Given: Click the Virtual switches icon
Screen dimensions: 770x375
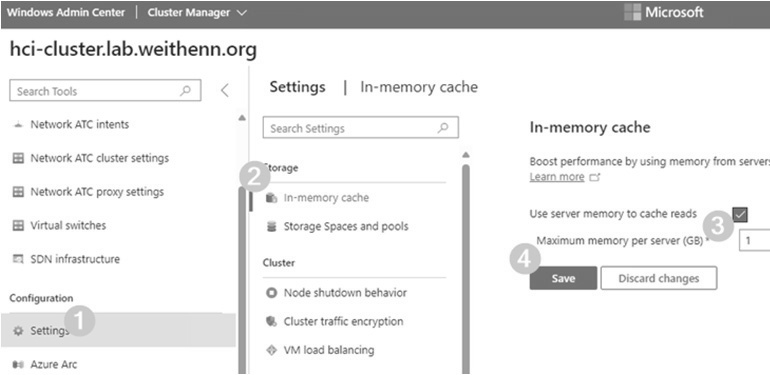Looking at the screenshot, I should click(x=18, y=225).
